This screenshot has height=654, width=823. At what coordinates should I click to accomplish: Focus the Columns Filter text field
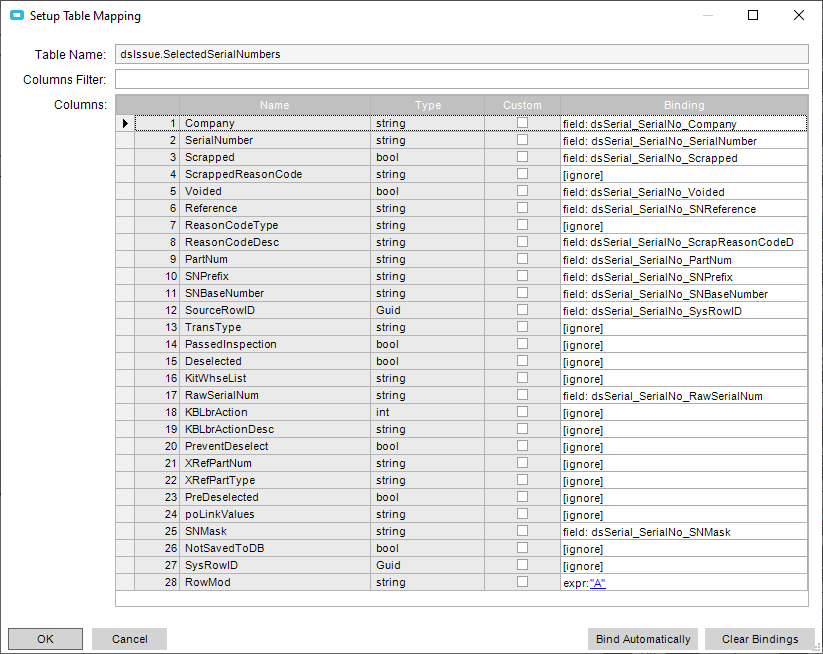pyautogui.click(x=461, y=79)
